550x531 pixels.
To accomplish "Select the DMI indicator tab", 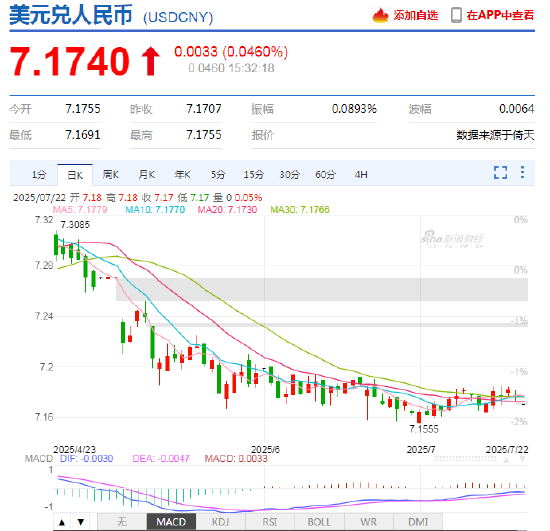I will point(418,522).
